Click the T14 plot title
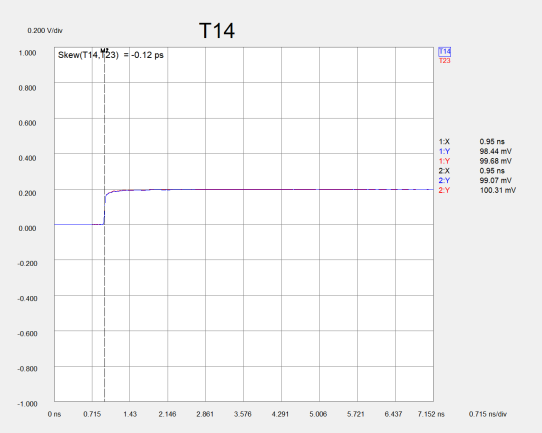This screenshot has height=433, width=542. point(217,30)
